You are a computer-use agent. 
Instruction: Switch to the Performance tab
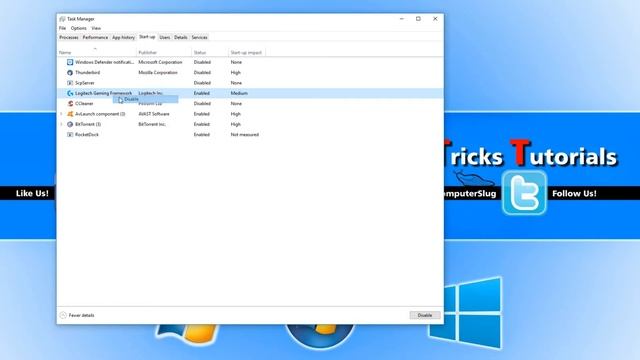[x=95, y=37]
